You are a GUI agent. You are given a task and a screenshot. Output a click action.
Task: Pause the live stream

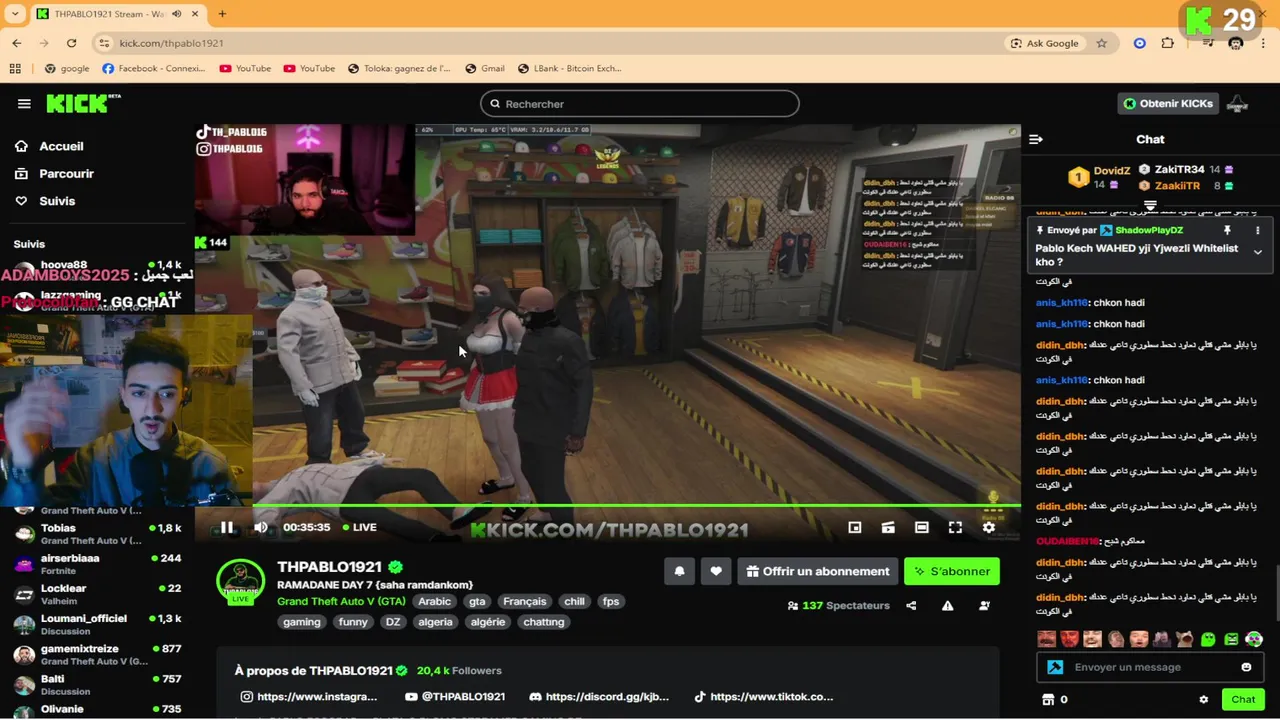coord(227,527)
